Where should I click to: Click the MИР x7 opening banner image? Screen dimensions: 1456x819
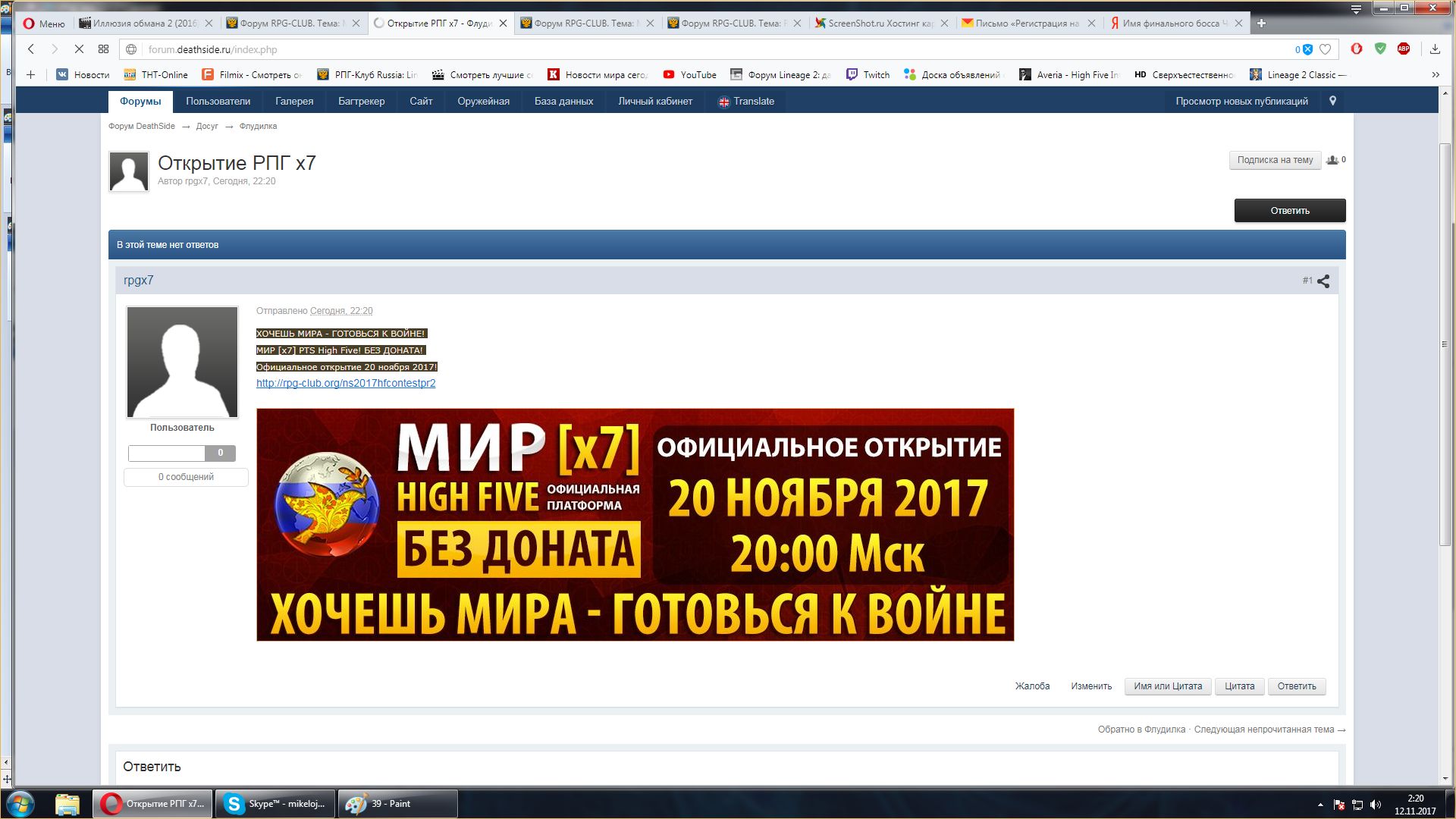point(635,525)
